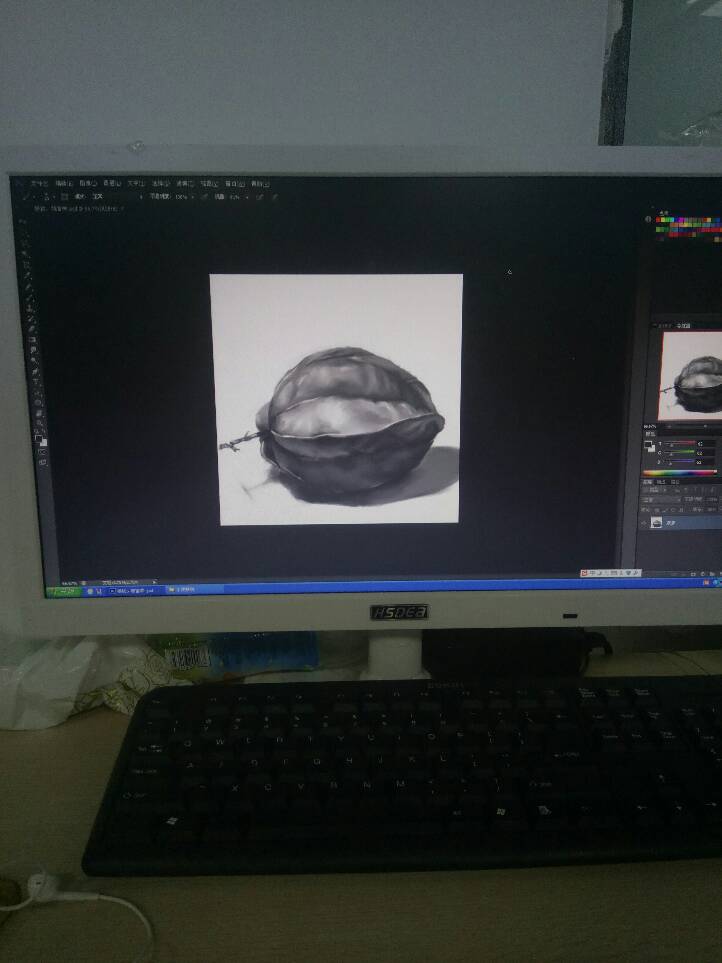Select the Dodge tool
The image size is (722, 963).
pyautogui.click(x=34, y=360)
